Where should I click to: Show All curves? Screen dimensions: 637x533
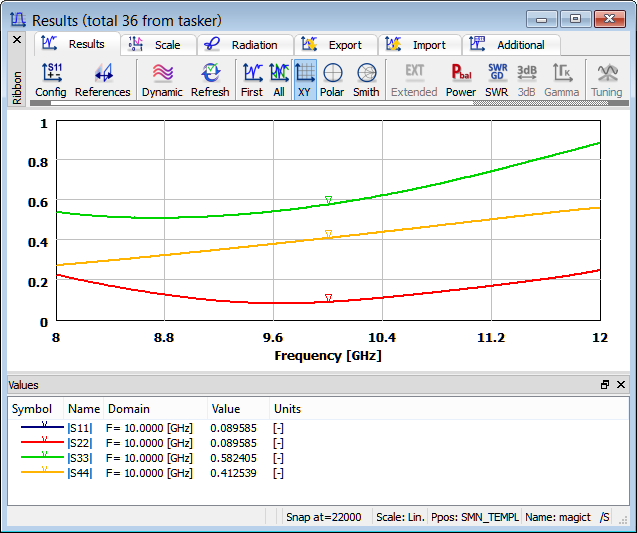279,80
